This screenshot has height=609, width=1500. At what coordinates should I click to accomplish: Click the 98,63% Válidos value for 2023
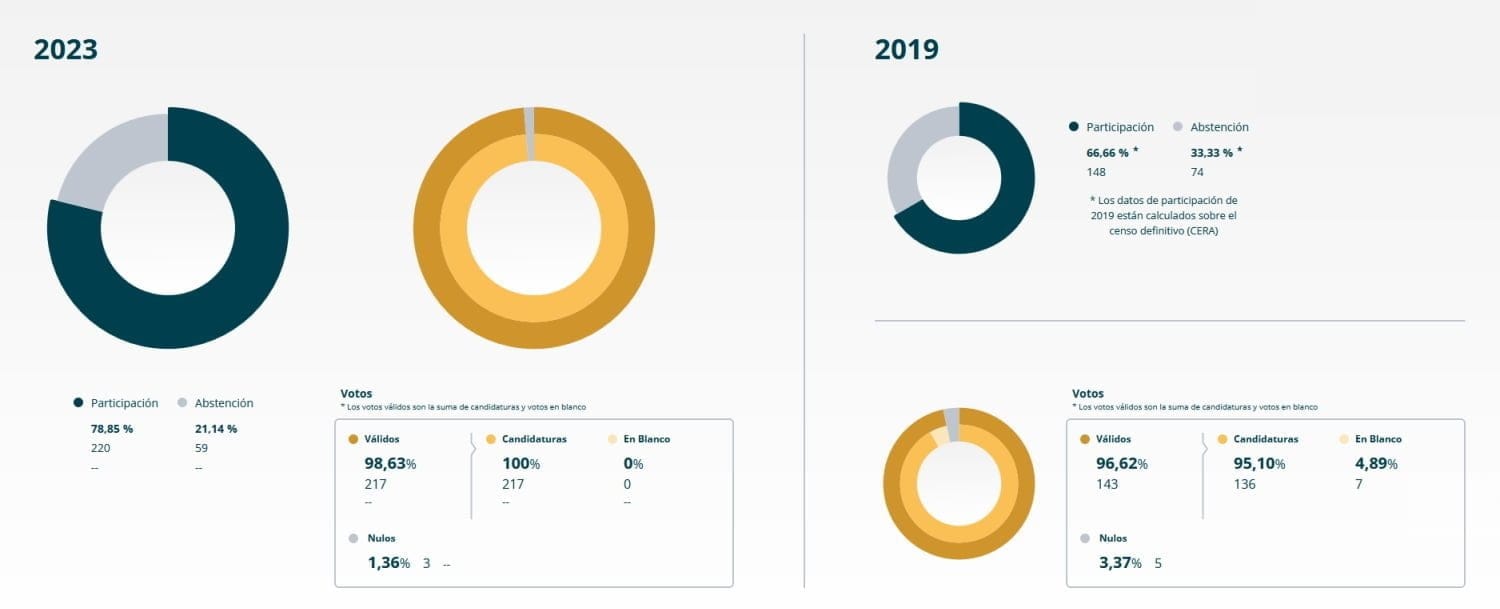point(391,463)
